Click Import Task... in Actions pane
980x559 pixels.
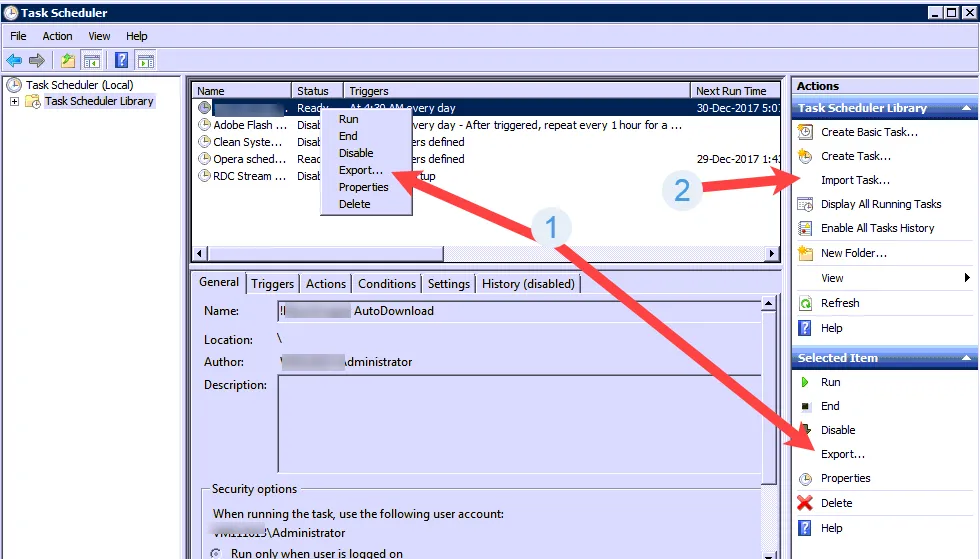(855, 180)
